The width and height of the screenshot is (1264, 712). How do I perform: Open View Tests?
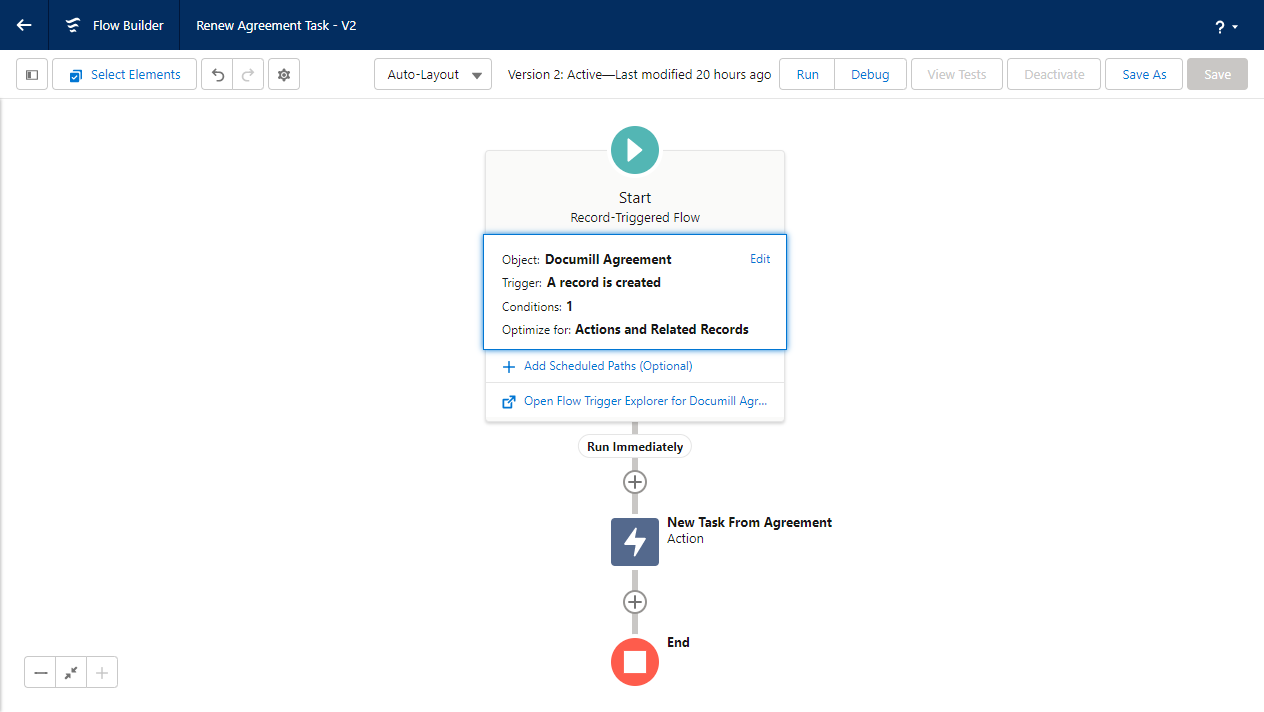(x=956, y=73)
